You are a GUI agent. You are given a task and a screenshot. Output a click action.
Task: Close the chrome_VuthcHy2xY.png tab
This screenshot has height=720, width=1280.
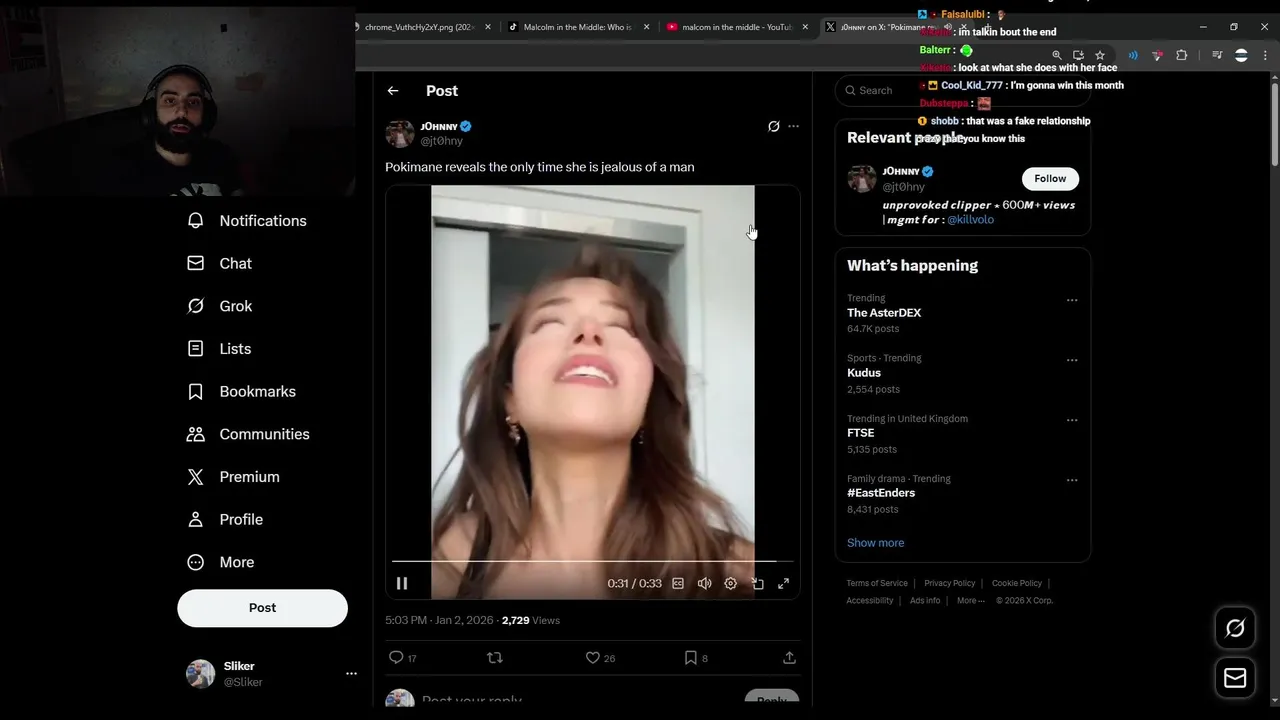[488, 27]
